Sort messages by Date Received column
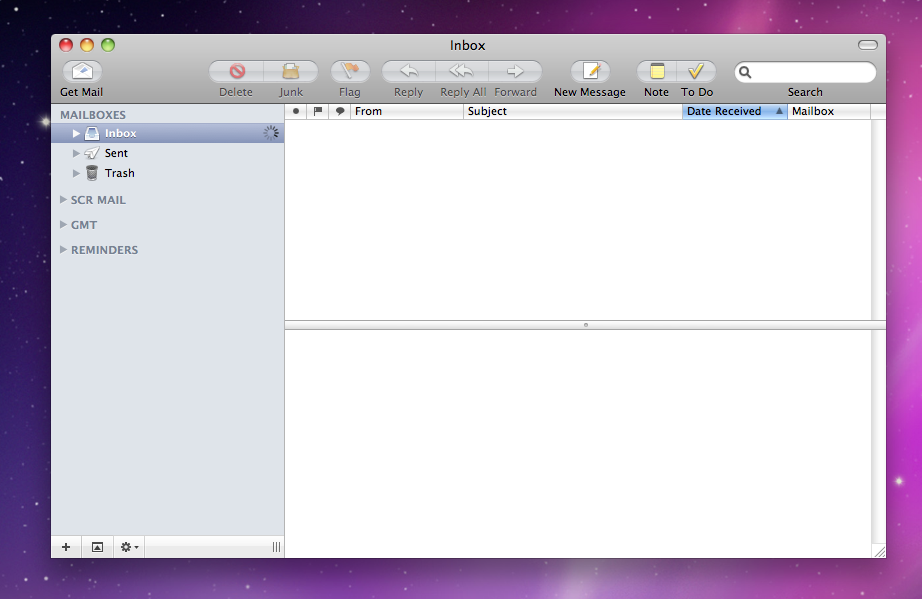Image resolution: width=922 pixels, height=599 pixels. 725,112
